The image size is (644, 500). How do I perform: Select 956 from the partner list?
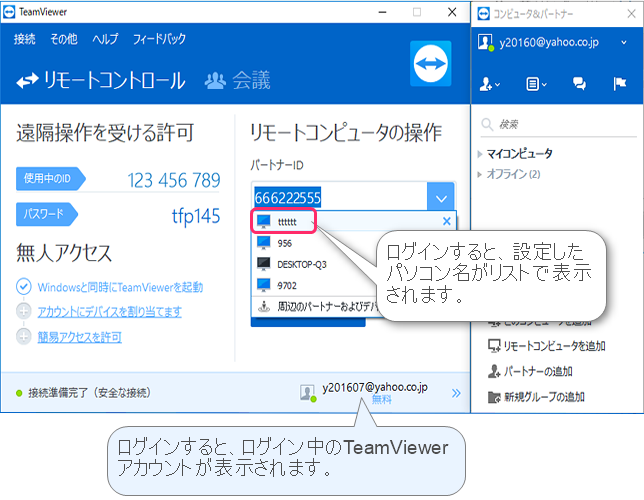[284, 243]
